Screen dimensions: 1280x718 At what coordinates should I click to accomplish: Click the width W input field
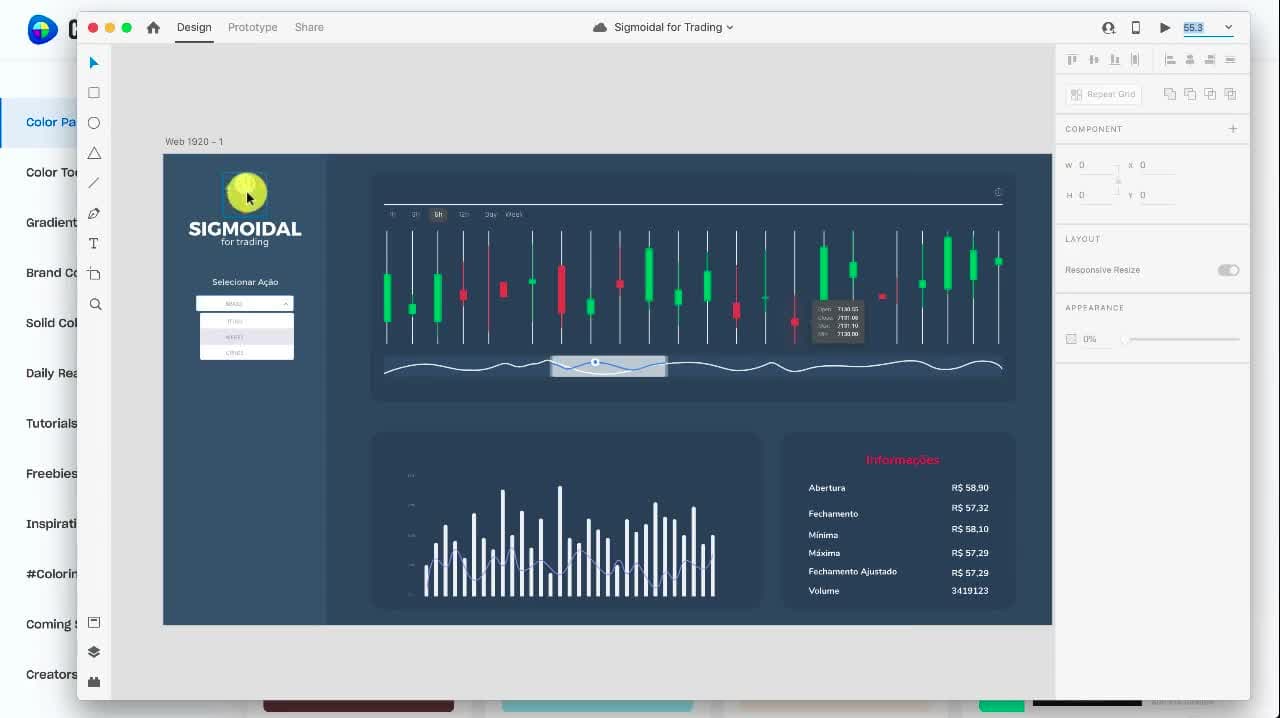(x=1095, y=165)
